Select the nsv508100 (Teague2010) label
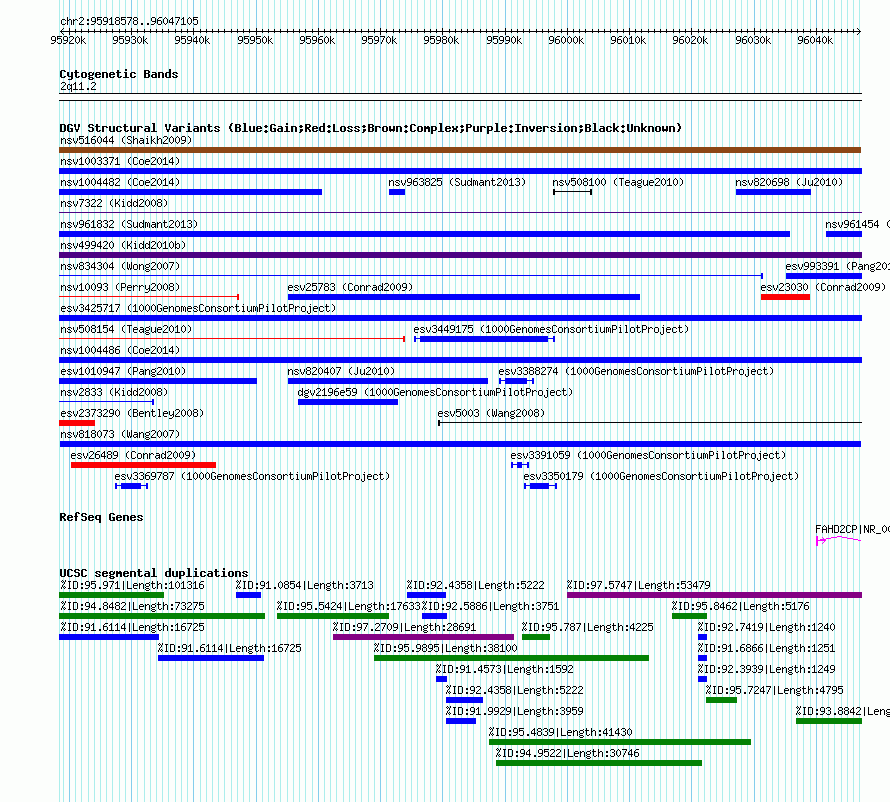 618,182
